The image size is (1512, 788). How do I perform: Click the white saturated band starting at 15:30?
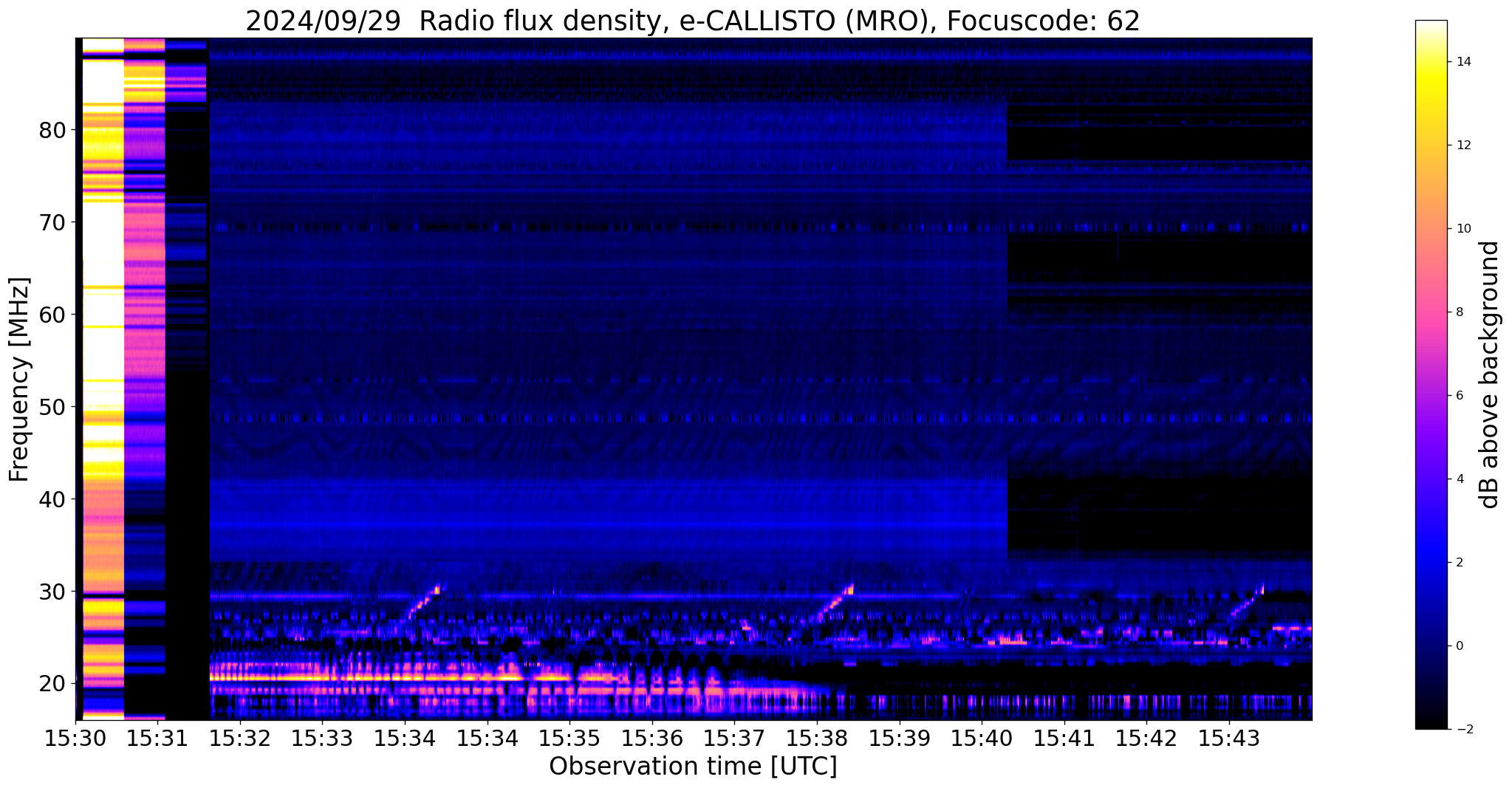pos(103,378)
